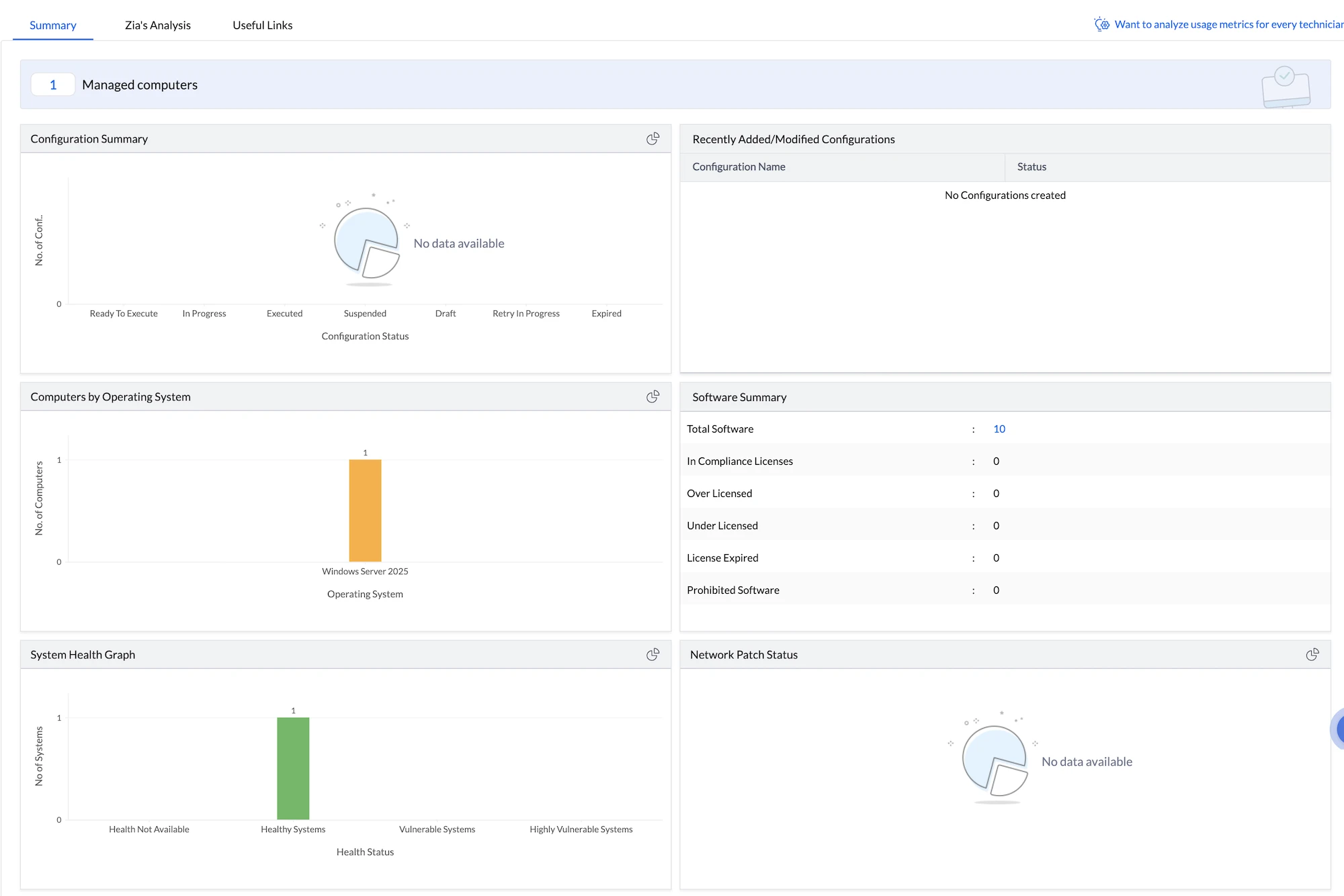This screenshot has height=896, width=1344.
Task: Click the Healthy Systems axis label
Action: pyautogui.click(x=293, y=830)
